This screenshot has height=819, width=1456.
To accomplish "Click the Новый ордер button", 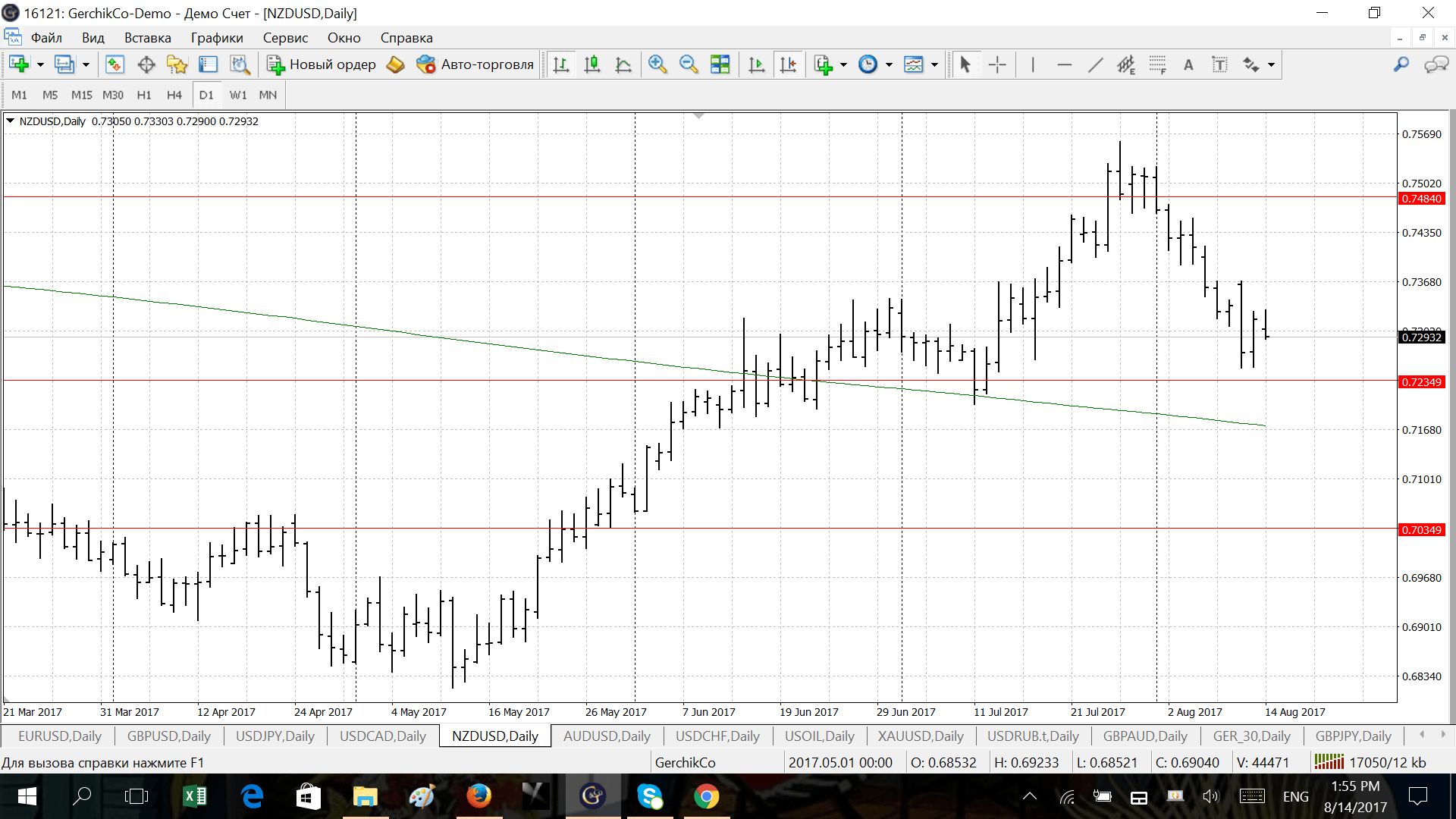I will (322, 64).
